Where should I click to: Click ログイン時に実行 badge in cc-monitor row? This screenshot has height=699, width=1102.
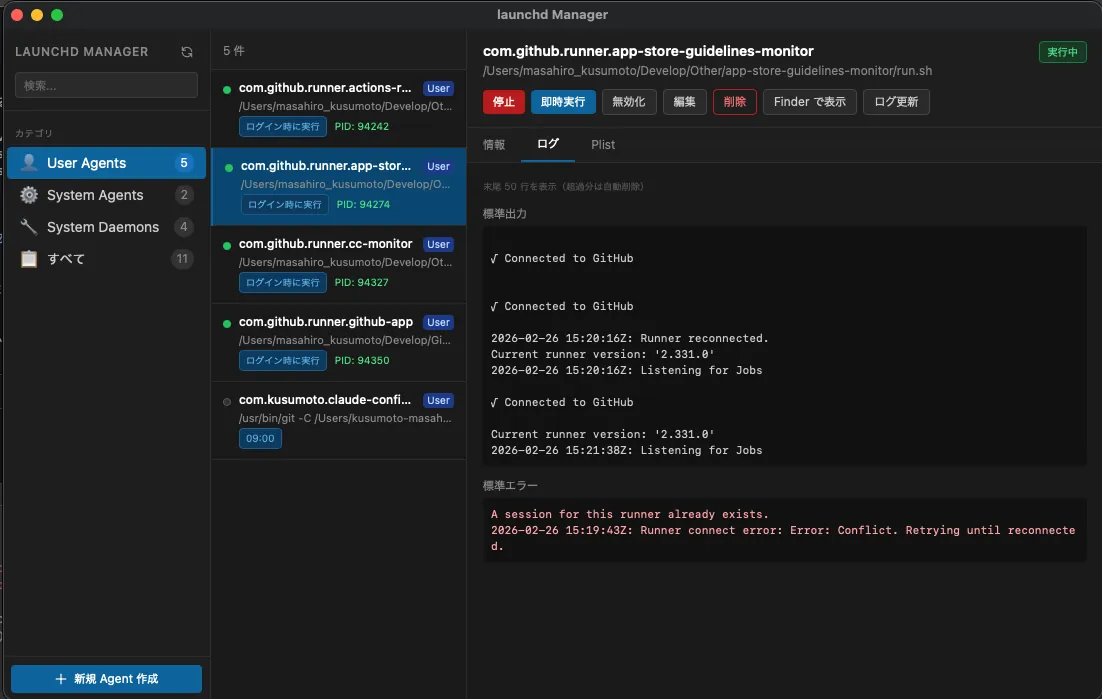click(x=283, y=282)
